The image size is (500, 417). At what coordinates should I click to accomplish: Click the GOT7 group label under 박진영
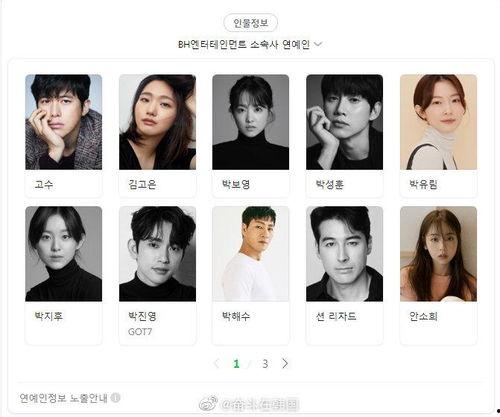point(140,332)
